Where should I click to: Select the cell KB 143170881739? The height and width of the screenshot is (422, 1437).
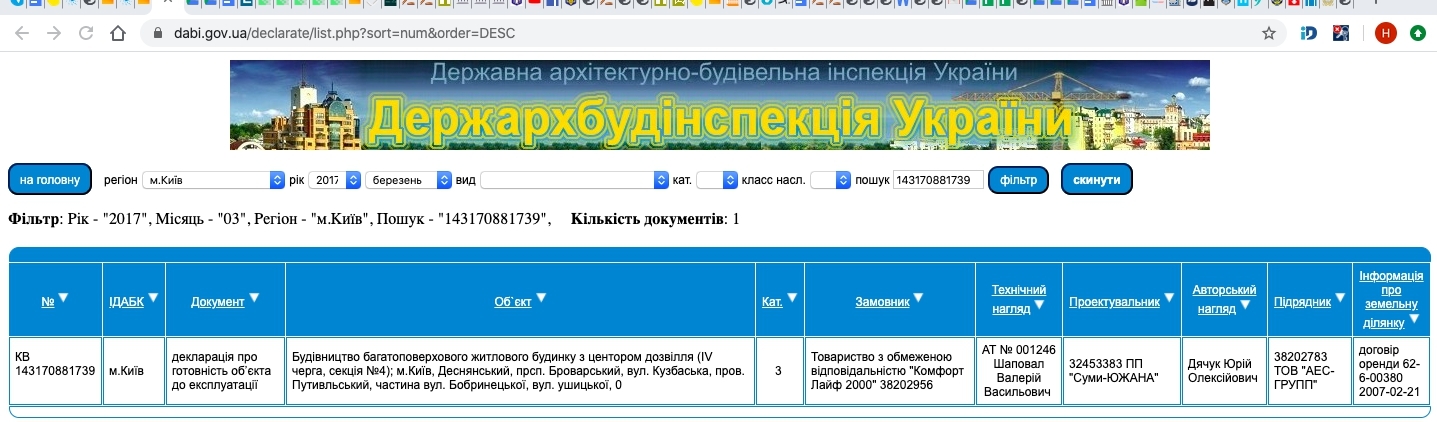click(x=55, y=370)
